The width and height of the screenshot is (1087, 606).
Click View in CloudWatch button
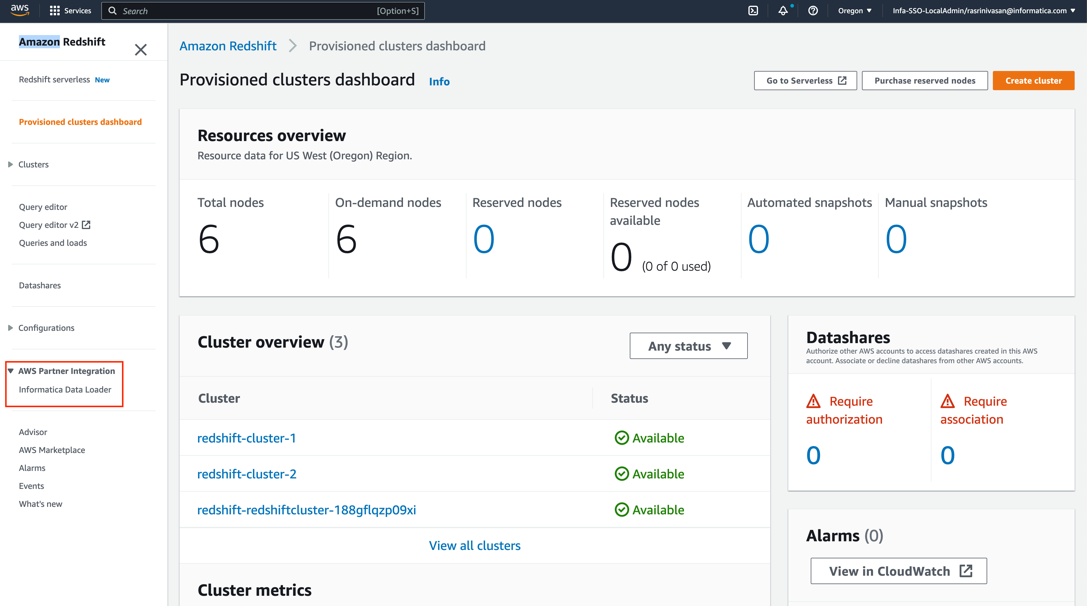tap(898, 571)
